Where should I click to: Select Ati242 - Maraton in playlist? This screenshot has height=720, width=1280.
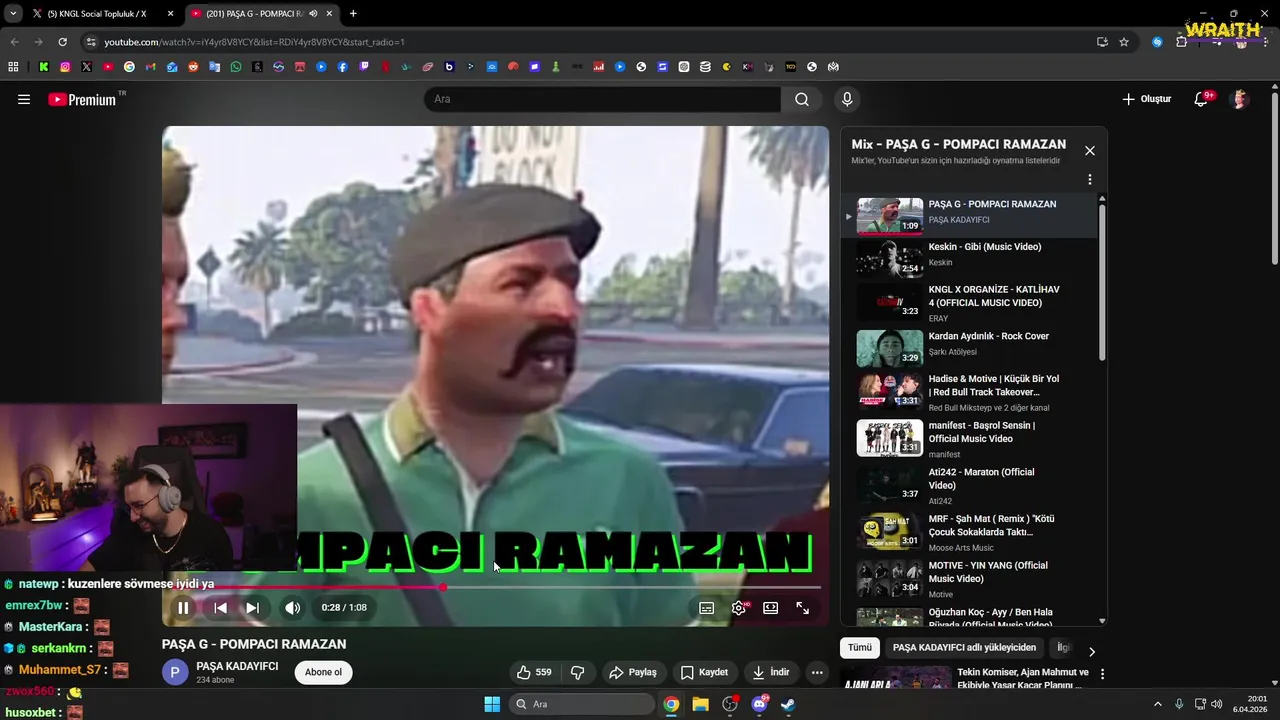[x=970, y=486]
